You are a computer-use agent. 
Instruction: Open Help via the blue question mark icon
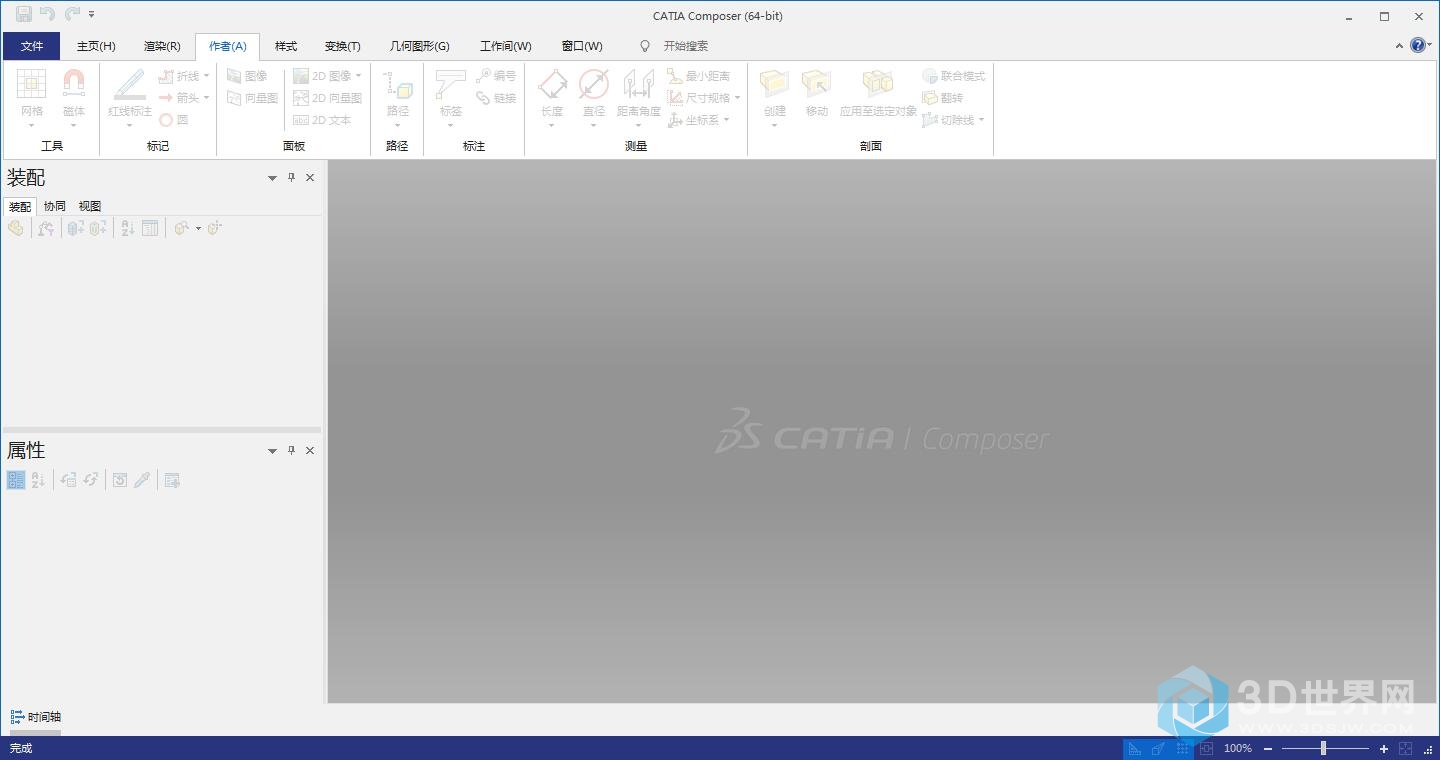[x=1418, y=45]
